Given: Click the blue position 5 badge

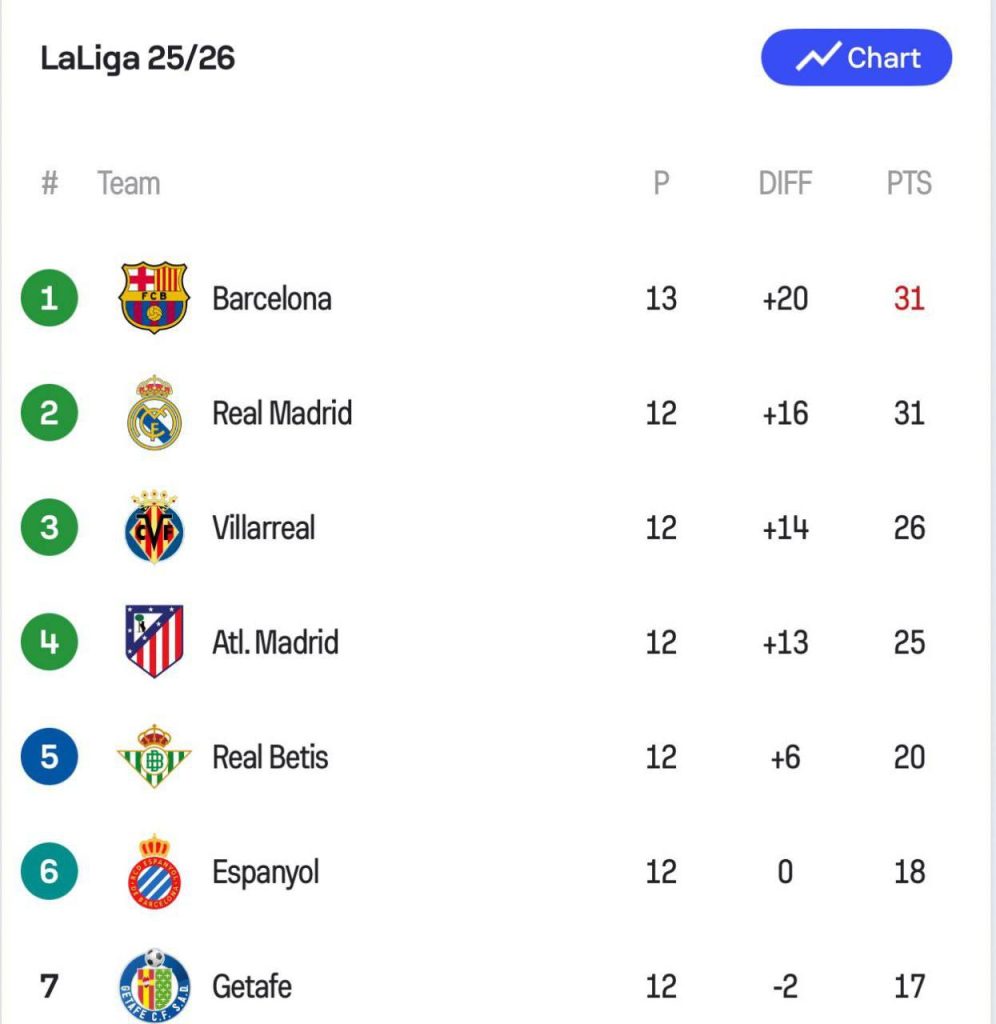Looking at the screenshot, I should tap(48, 756).
